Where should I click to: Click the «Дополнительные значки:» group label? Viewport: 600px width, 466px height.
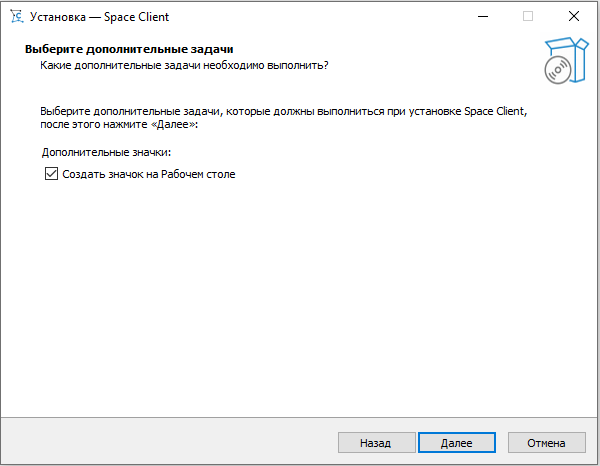pyautogui.click(x=106, y=152)
